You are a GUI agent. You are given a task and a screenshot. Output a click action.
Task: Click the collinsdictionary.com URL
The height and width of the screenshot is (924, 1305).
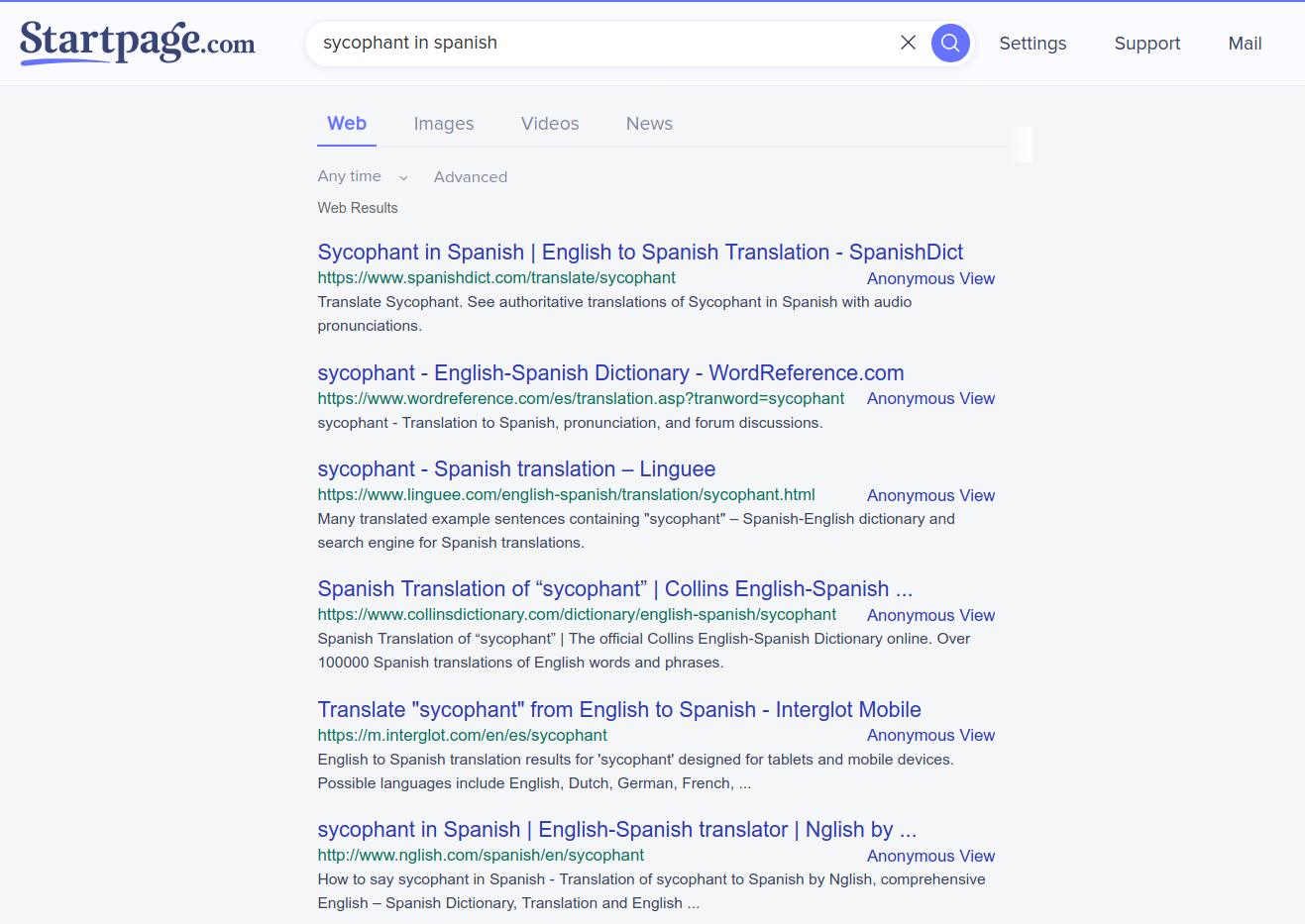tap(577, 615)
